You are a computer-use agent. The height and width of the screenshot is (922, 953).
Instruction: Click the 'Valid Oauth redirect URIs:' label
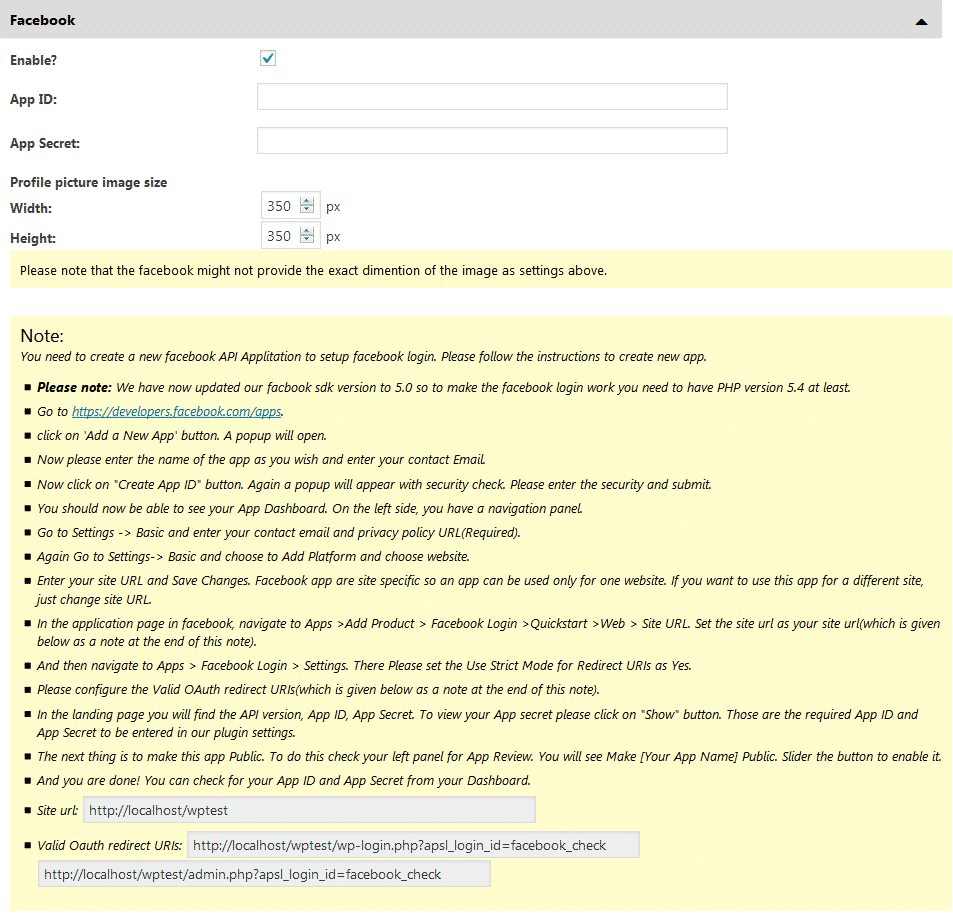tap(109, 845)
